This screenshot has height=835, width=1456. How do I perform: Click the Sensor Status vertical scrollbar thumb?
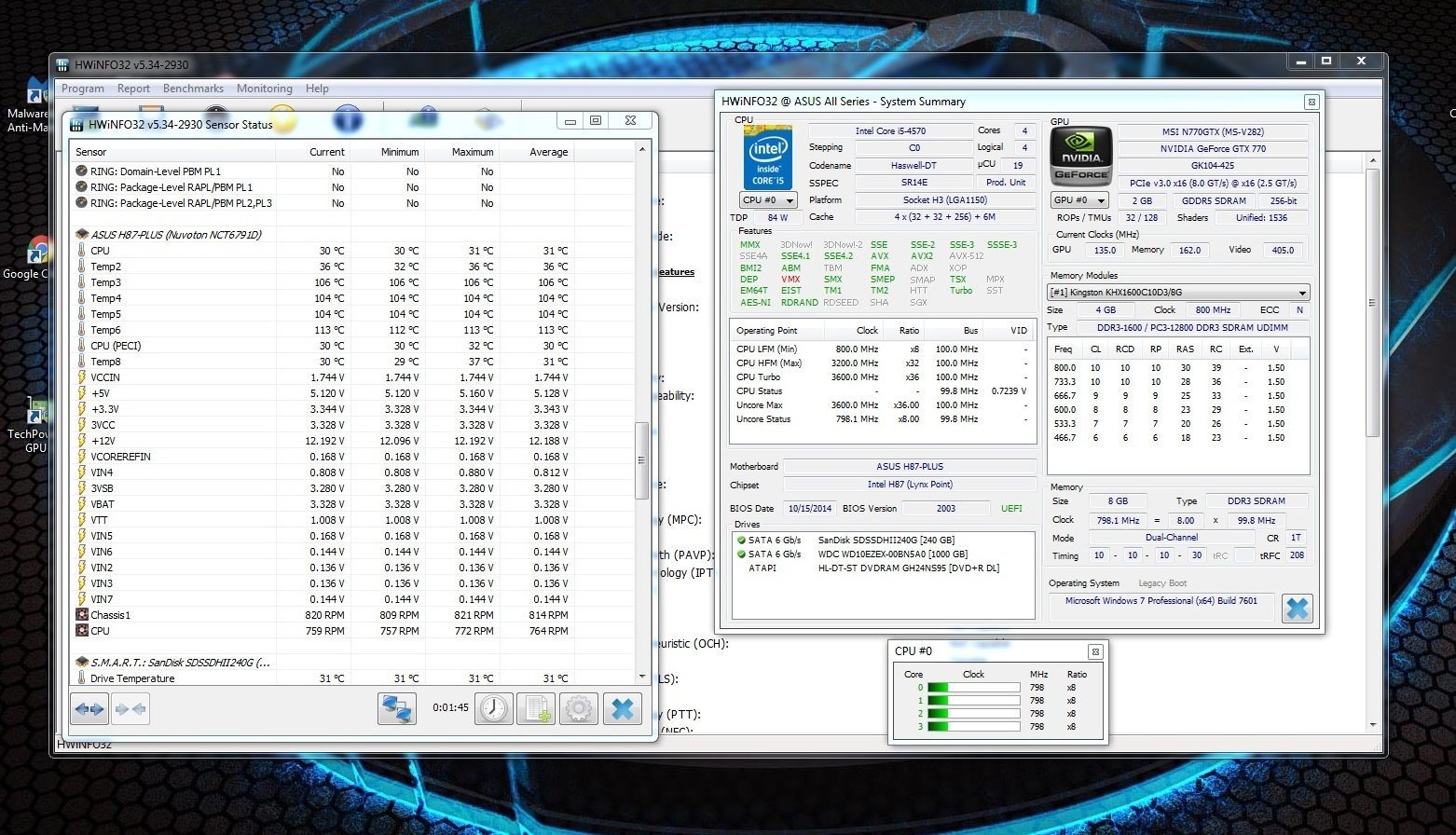641,460
